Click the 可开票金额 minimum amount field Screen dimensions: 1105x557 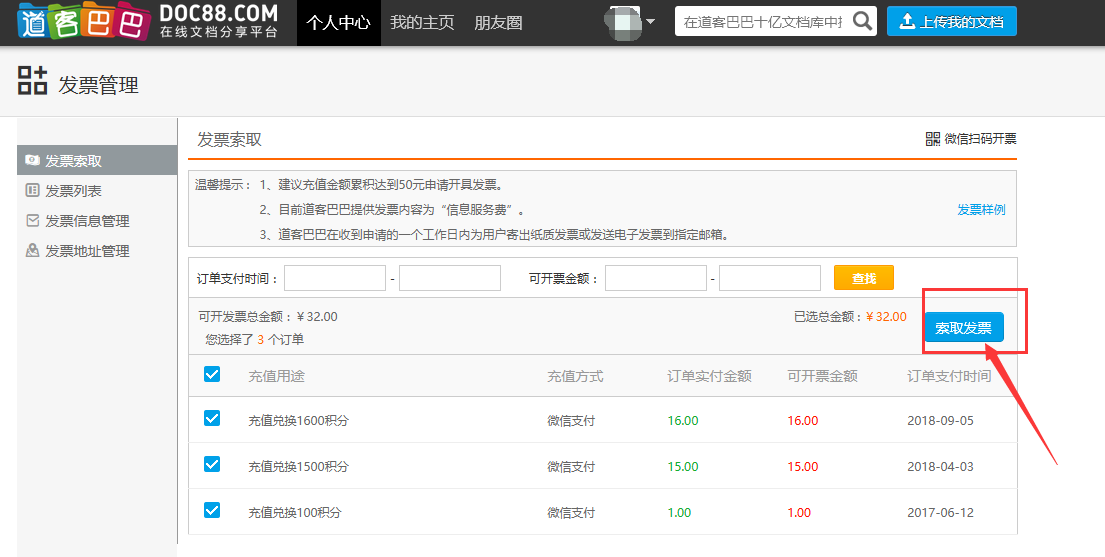click(655, 278)
